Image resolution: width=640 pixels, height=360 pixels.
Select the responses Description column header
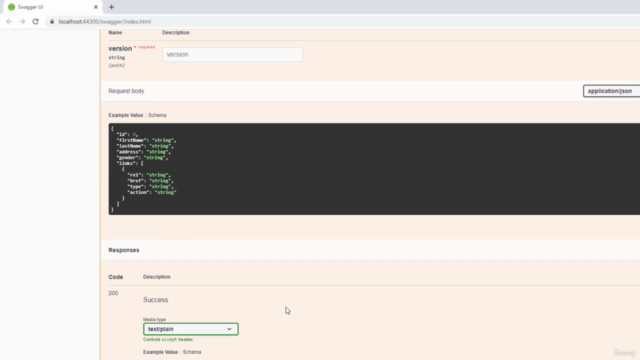(x=157, y=277)
